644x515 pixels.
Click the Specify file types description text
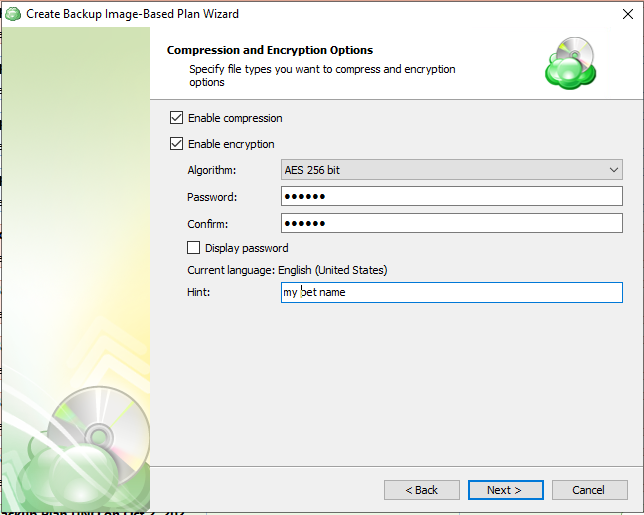[322, 70]
